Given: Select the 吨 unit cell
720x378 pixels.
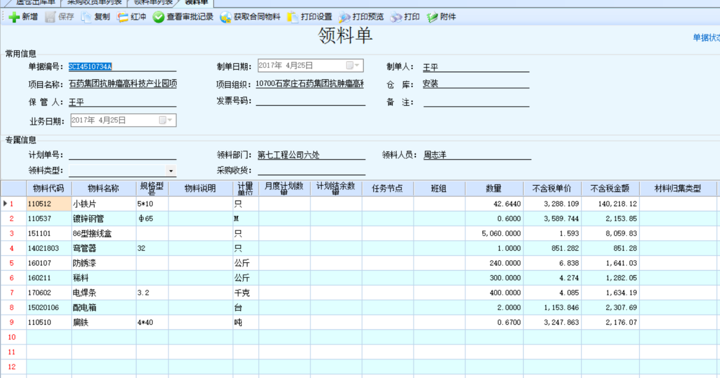Looking at the screenshot, I should [x=246, y=322].
